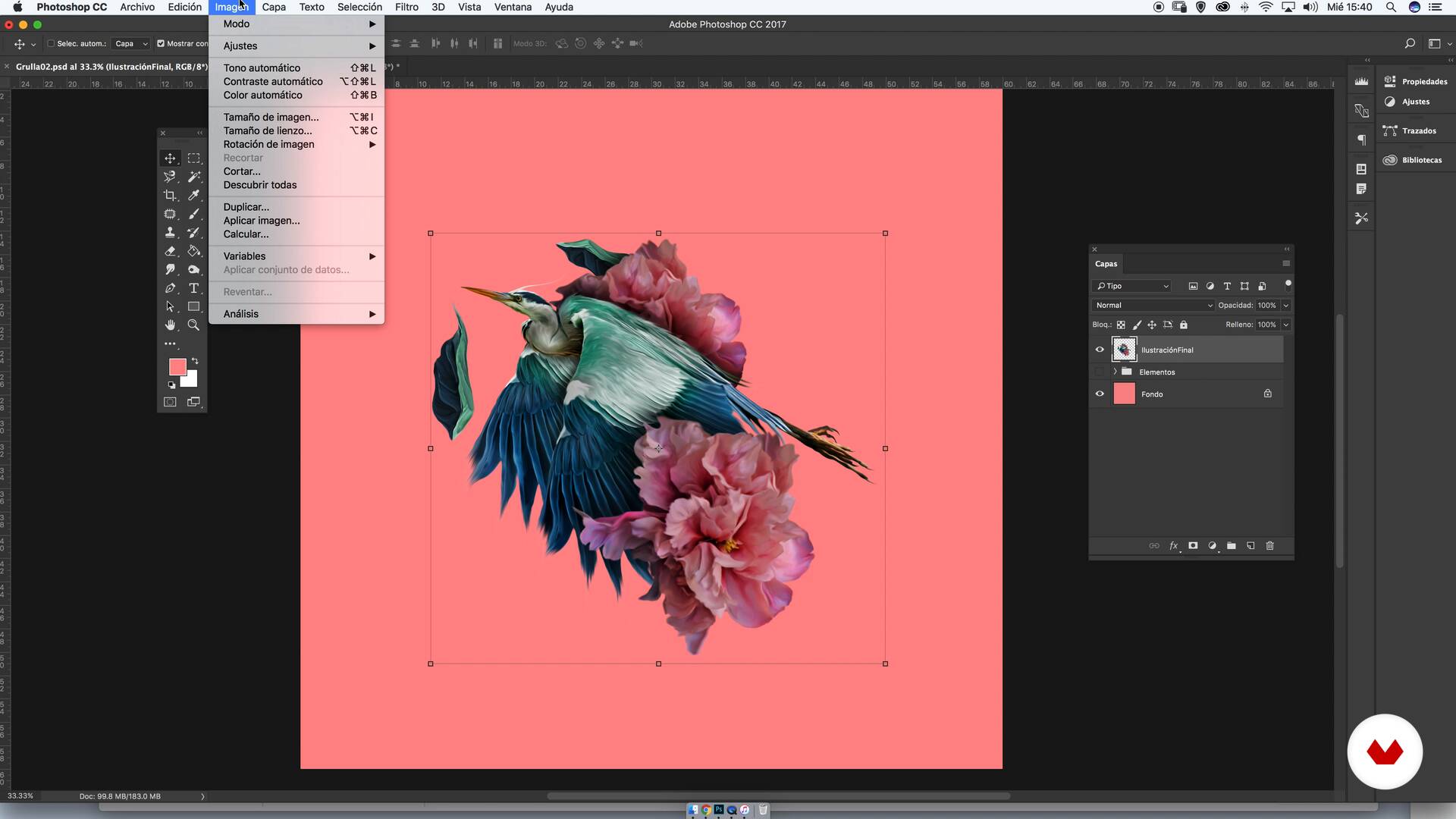This screenshot has height=819, width=1456.
Task: Filter layers by pixel layers
Action: click(1193, 286)
